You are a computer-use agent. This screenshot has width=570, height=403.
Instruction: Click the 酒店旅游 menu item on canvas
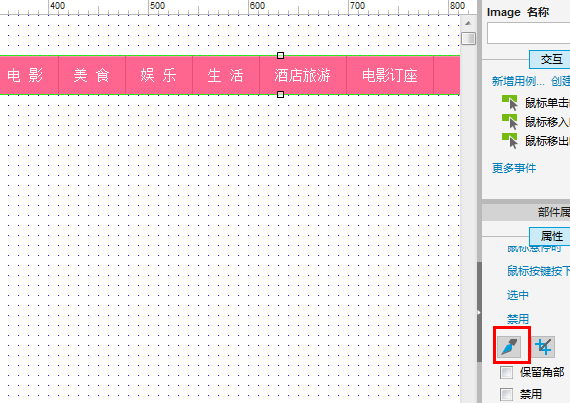pyautogui.click(x=302, y=76)
